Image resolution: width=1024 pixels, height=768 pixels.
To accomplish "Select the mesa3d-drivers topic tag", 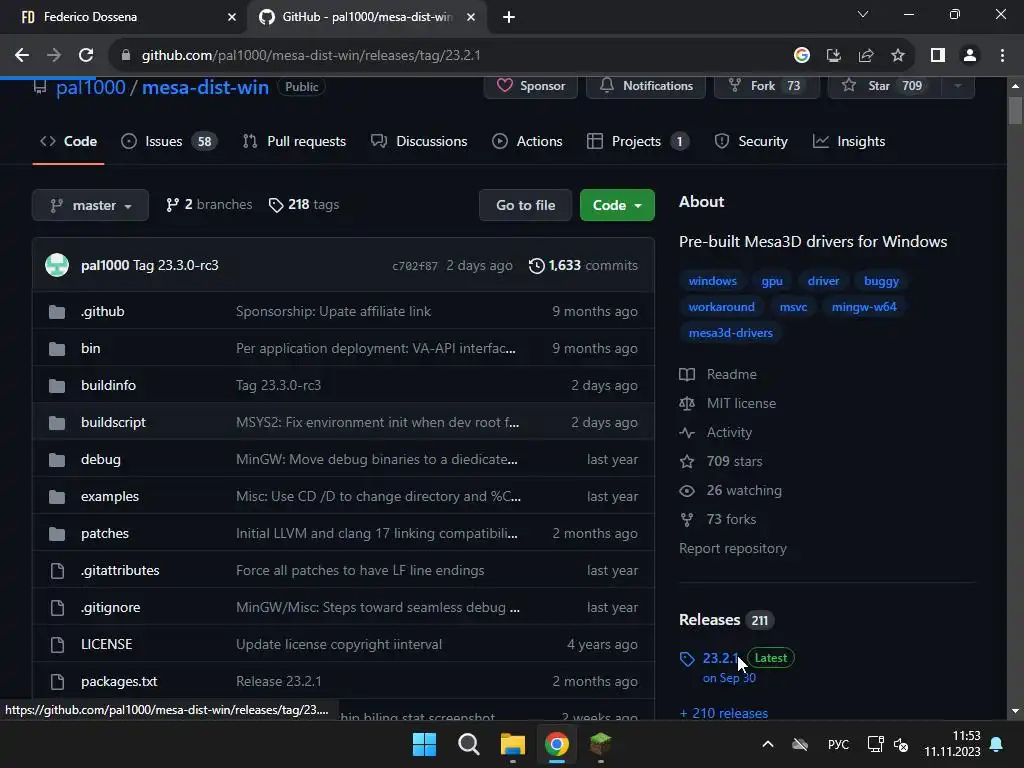I will pyautogui.click(x=730, y=333).
